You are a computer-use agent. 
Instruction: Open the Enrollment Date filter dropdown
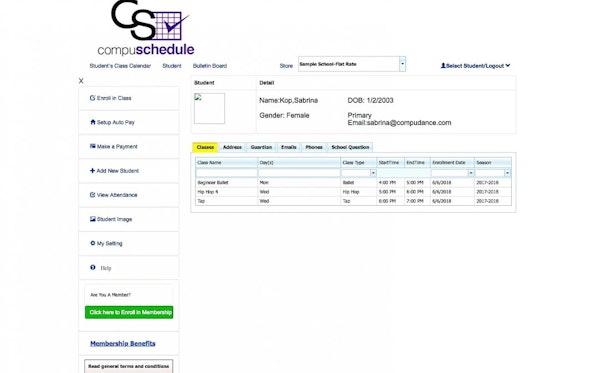471,173
